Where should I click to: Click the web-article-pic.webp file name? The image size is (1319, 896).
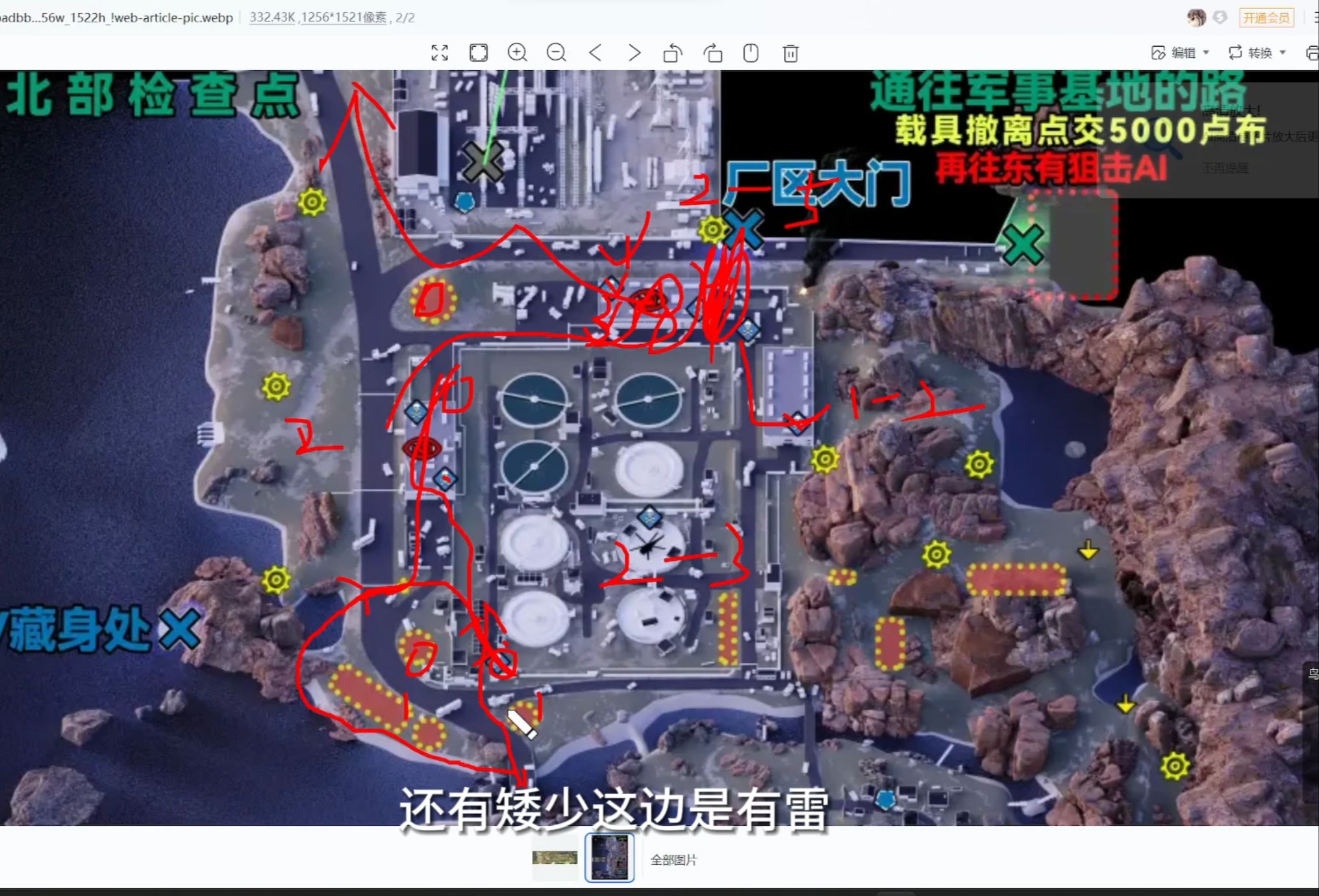click(116, 18)
